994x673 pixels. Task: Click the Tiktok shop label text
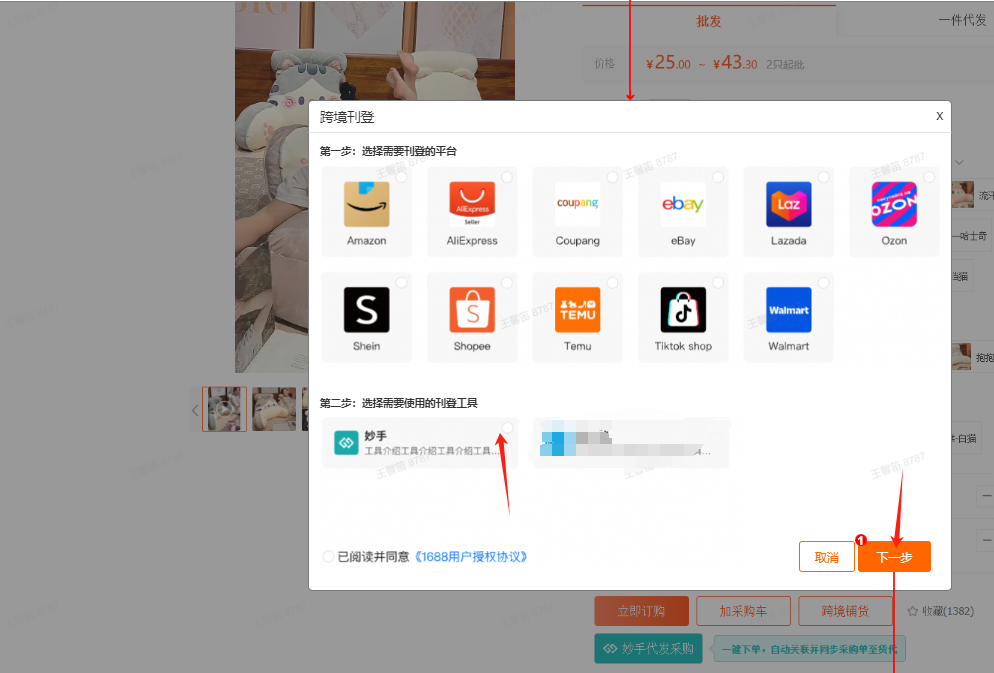tap(683, 346)
